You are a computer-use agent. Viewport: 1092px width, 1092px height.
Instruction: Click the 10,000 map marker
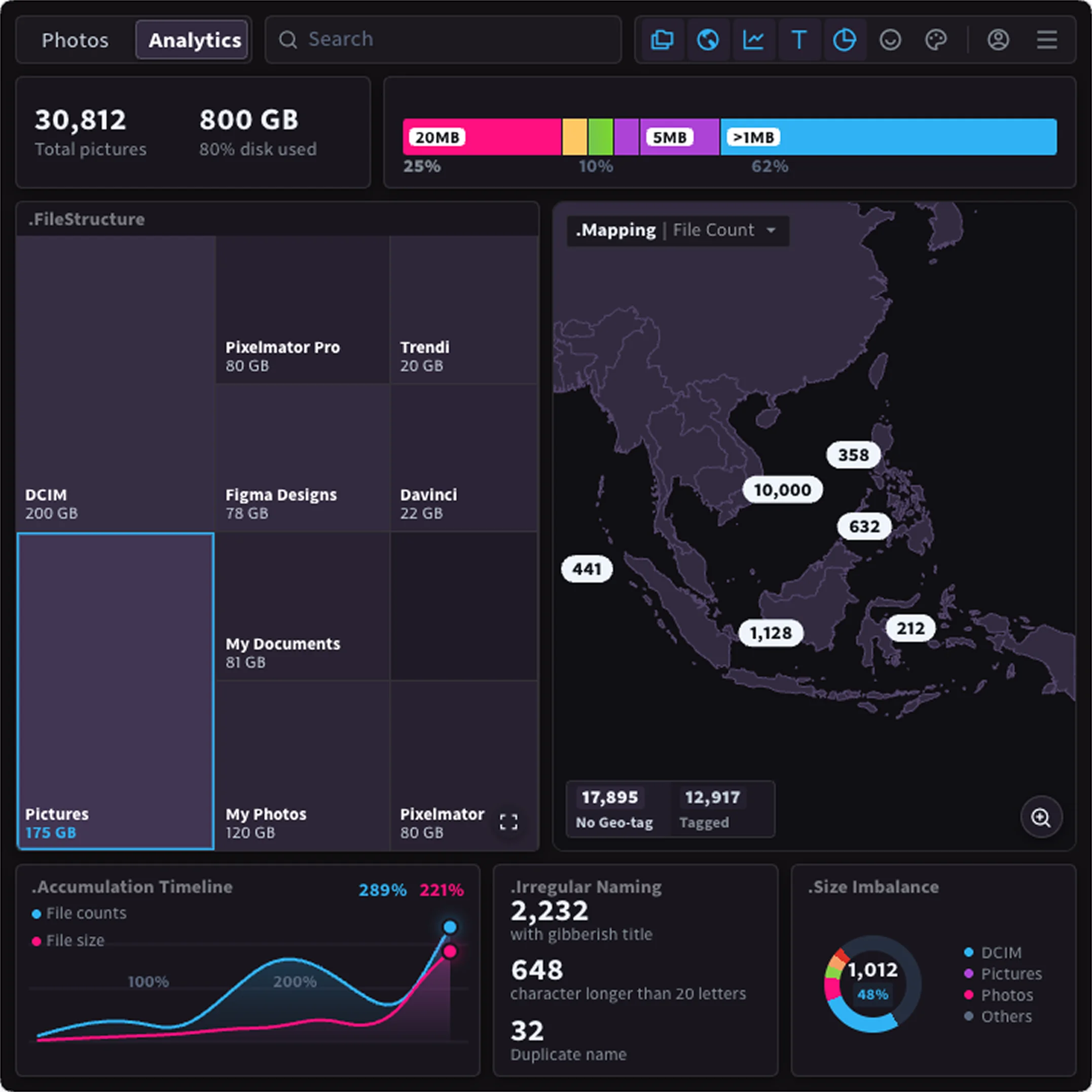[x=782, y=490]
